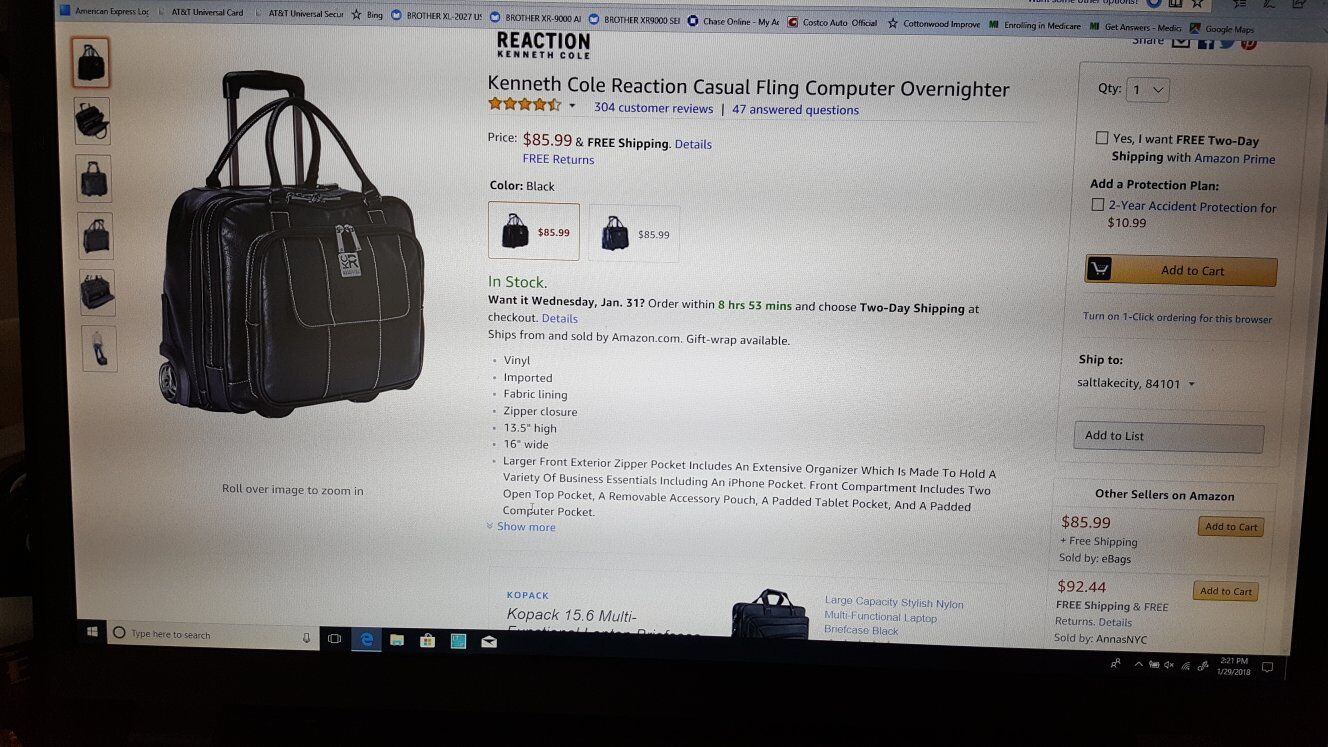Select the second product thumbnail image

(92, 121)
